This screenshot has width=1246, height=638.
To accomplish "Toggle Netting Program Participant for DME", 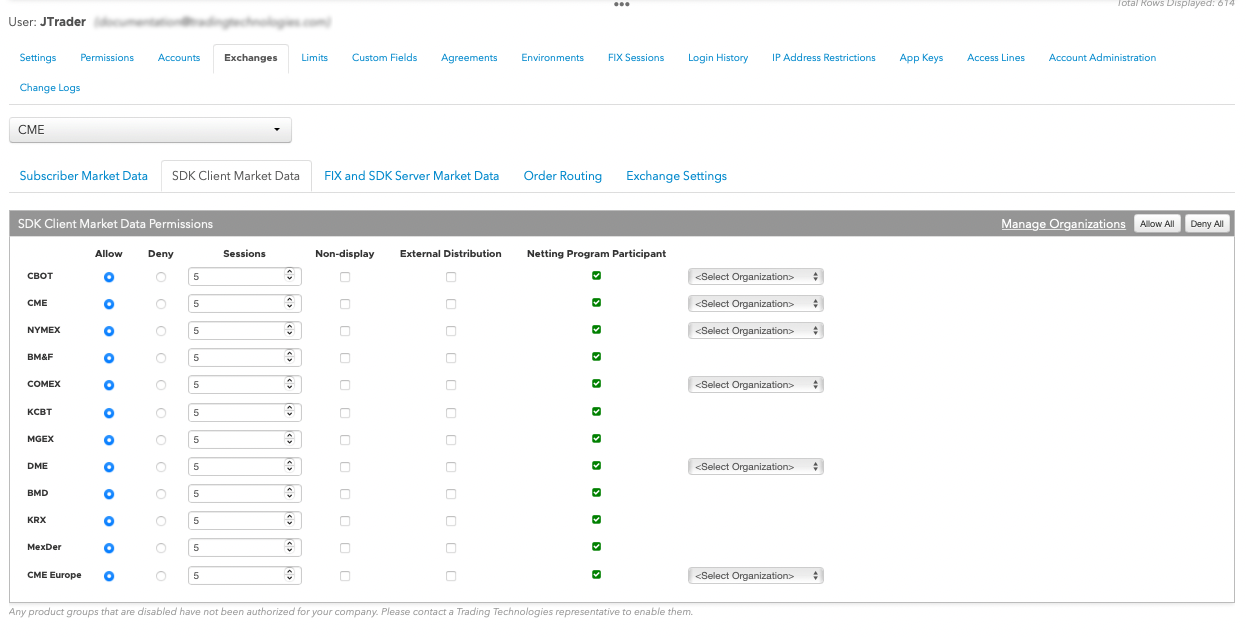I will pos(597,465).
